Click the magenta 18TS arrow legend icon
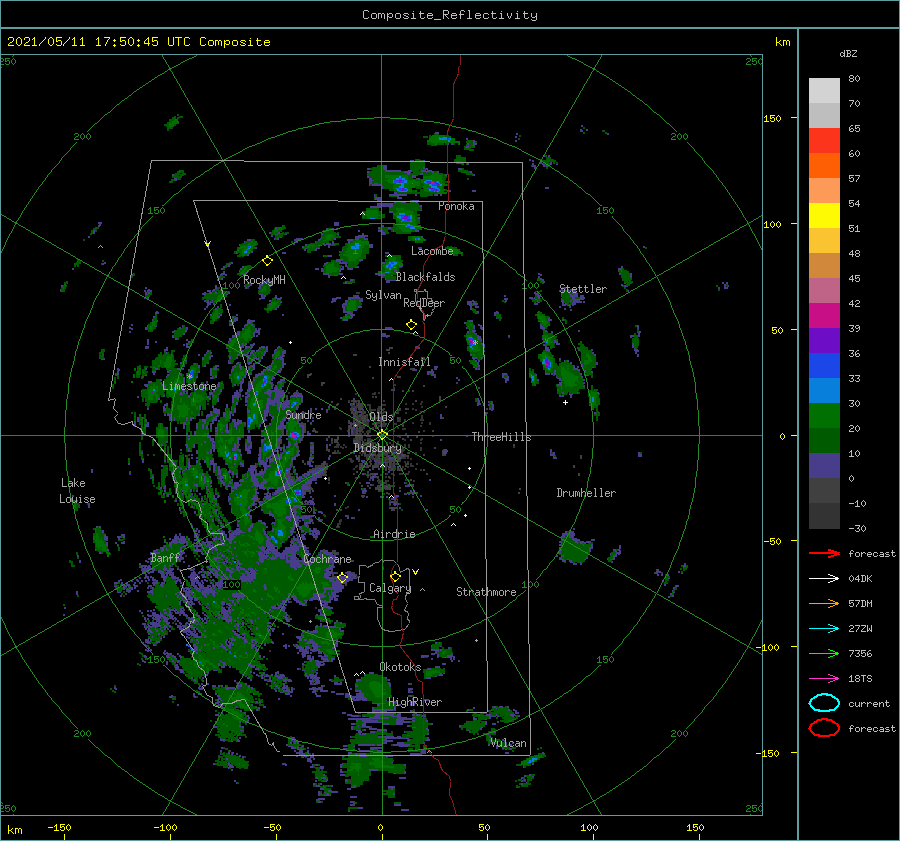This screenshot has height=841, width=900. click(x=824, y=678)
